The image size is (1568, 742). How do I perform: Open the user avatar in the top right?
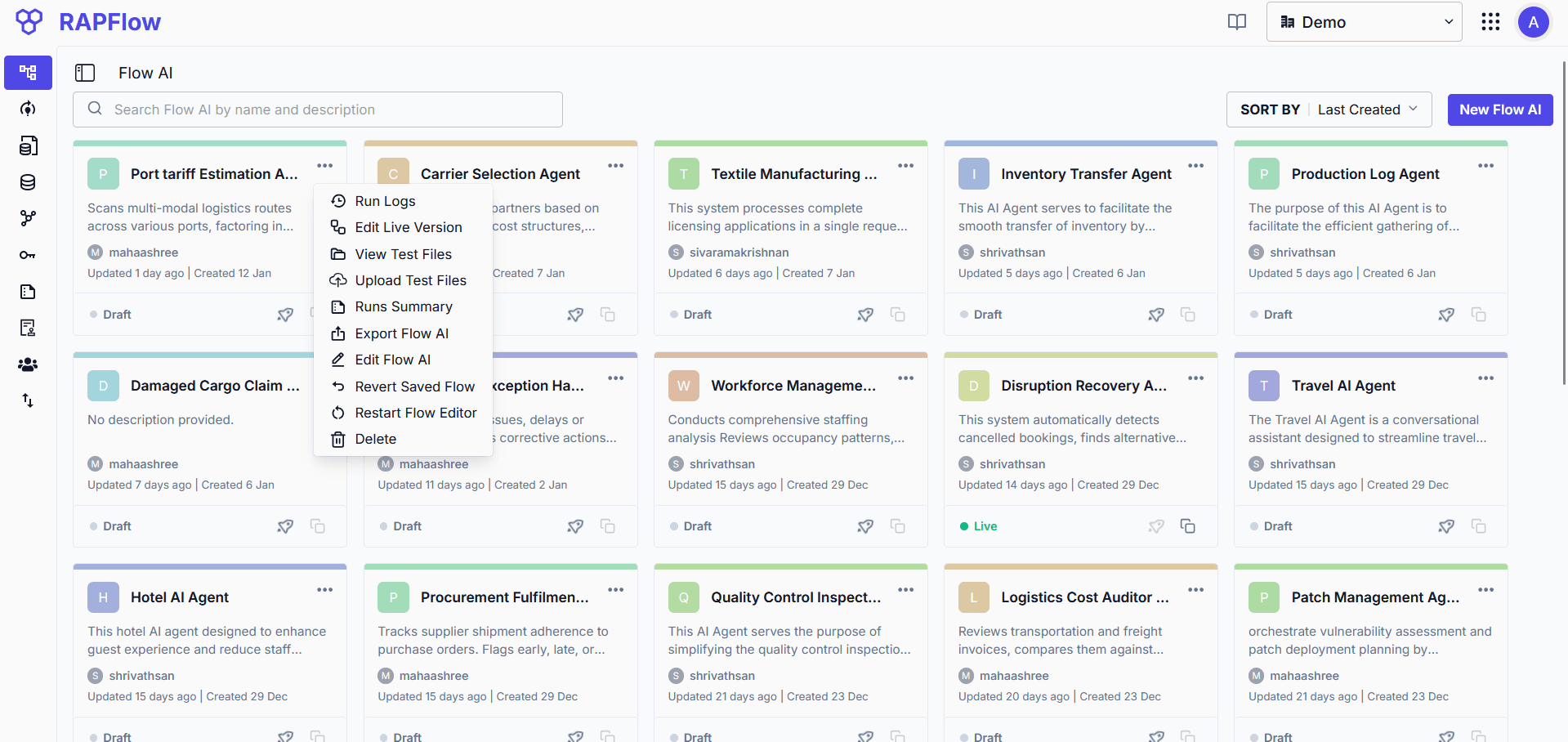(x=1534, y=21)
